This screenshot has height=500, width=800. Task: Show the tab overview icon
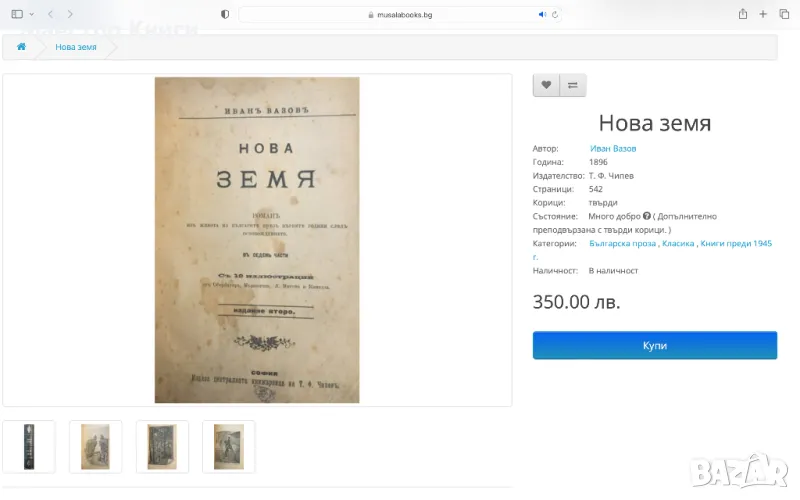pos(784,14)
